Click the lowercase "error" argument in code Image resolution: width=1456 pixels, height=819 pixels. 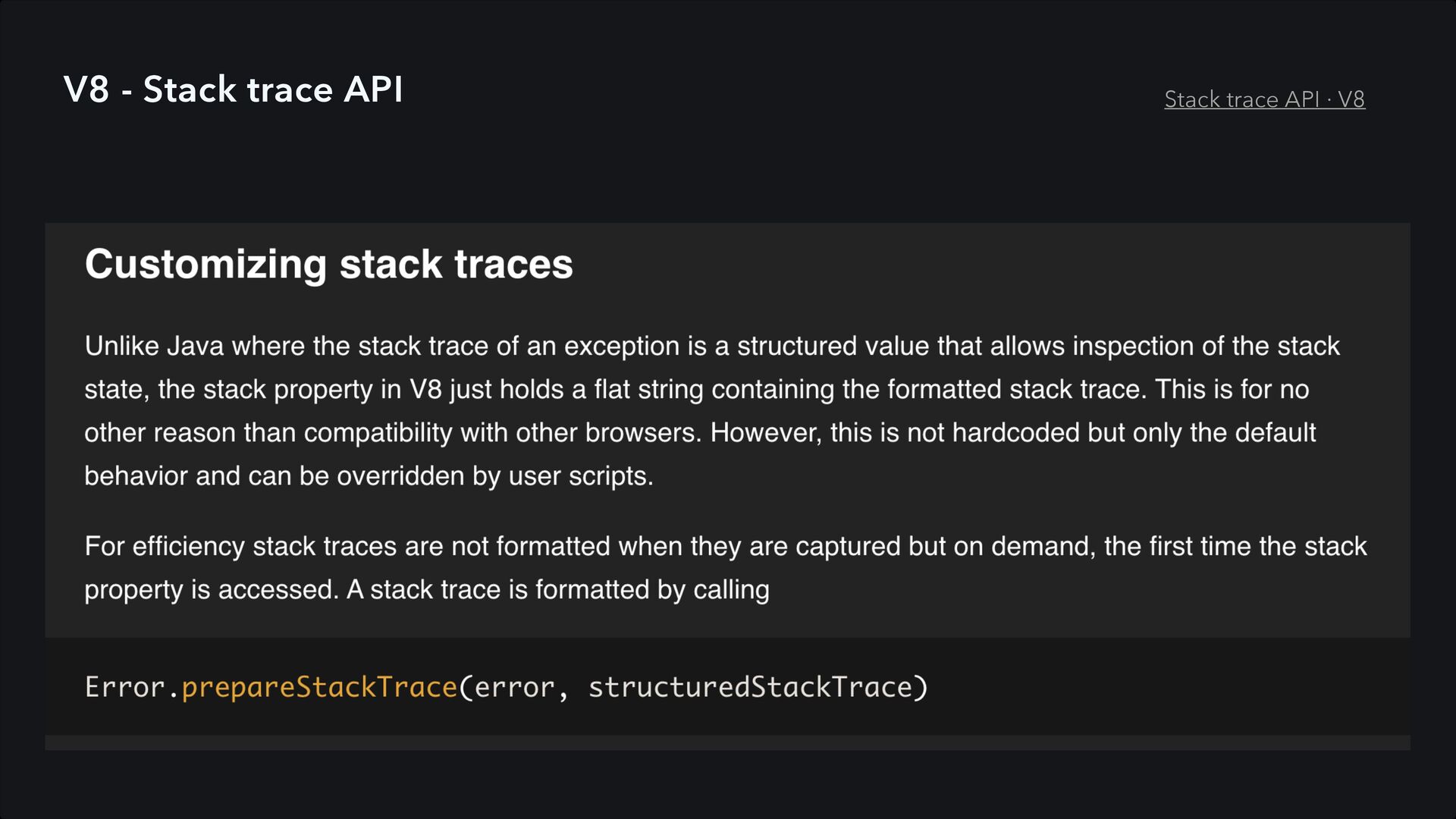click(x=515, y=687)
